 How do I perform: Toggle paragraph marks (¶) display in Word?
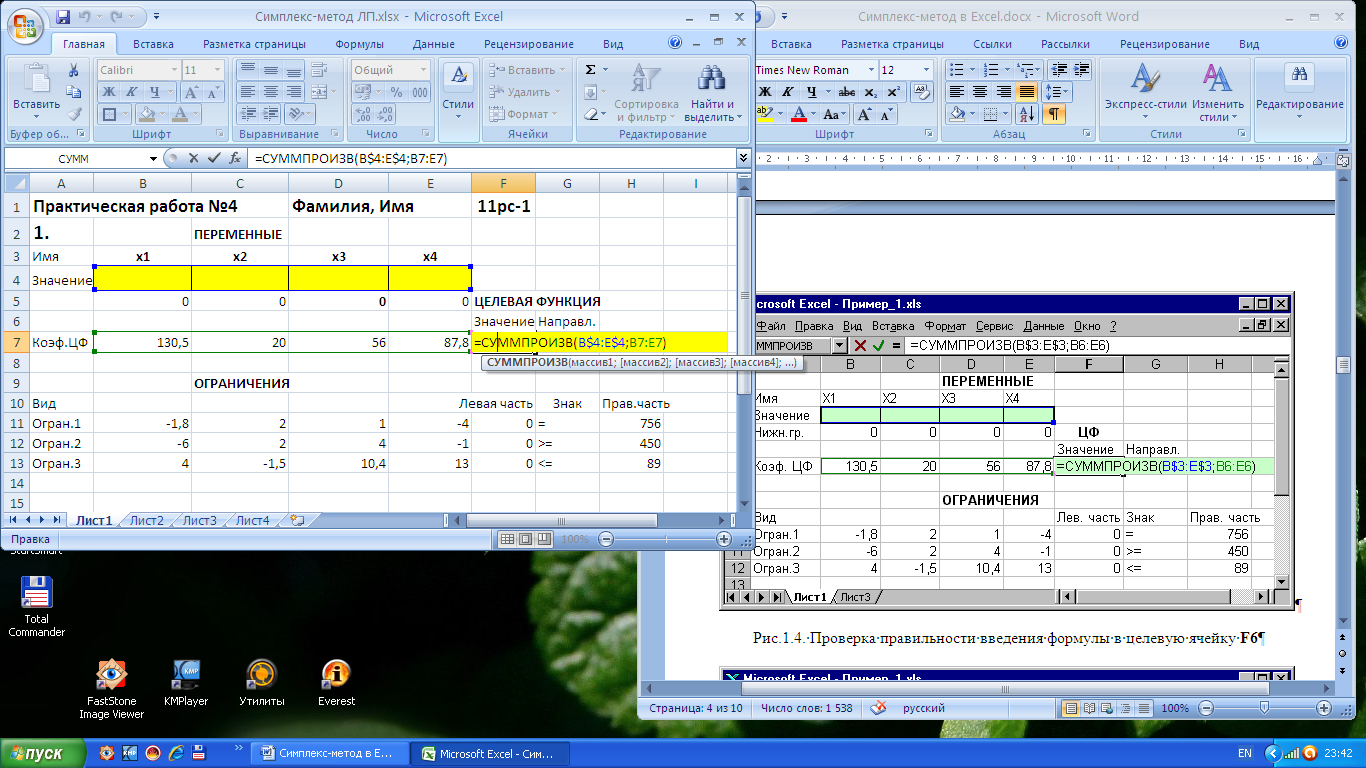coord(1054,114)
